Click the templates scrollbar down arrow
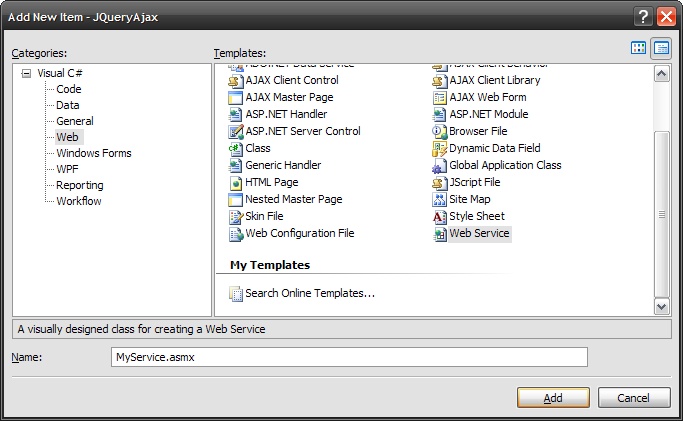The image size is (683, 421). (662, 306)
